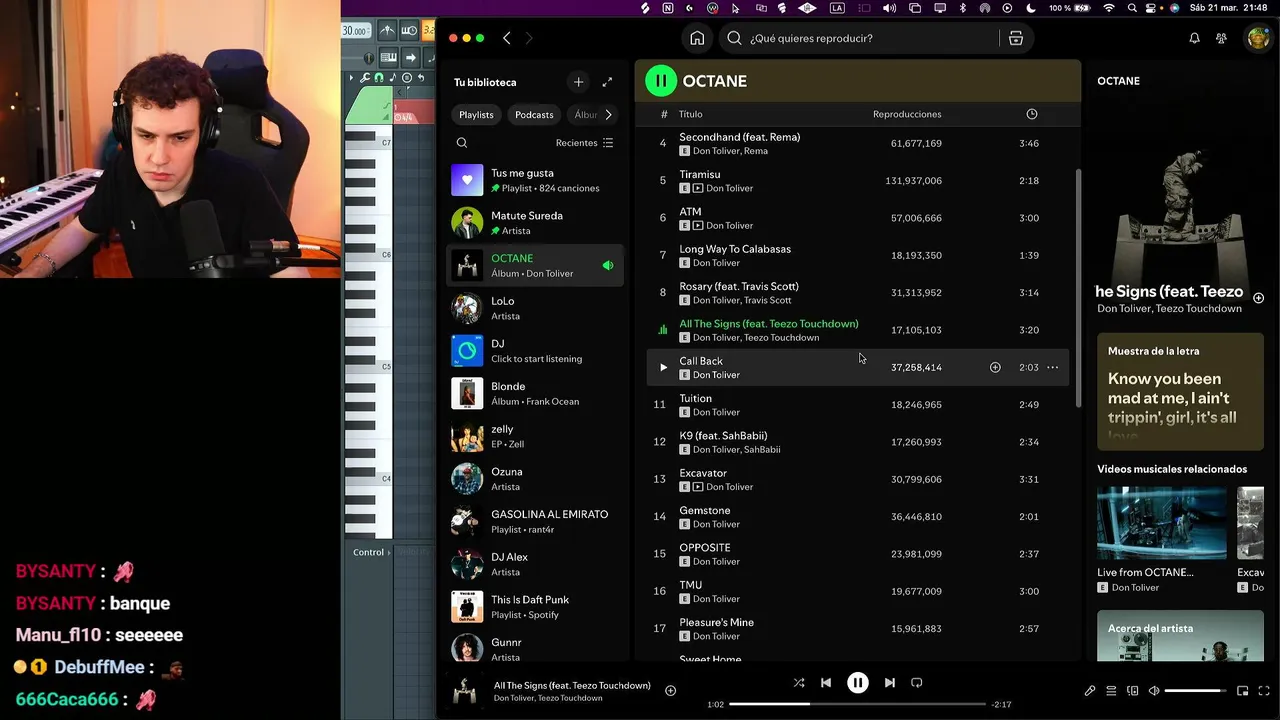Focus the ¿Qué quieres reproducir? search field
Image resolution: width=1280 pixels, height=720 pixels.
point(860,38)
